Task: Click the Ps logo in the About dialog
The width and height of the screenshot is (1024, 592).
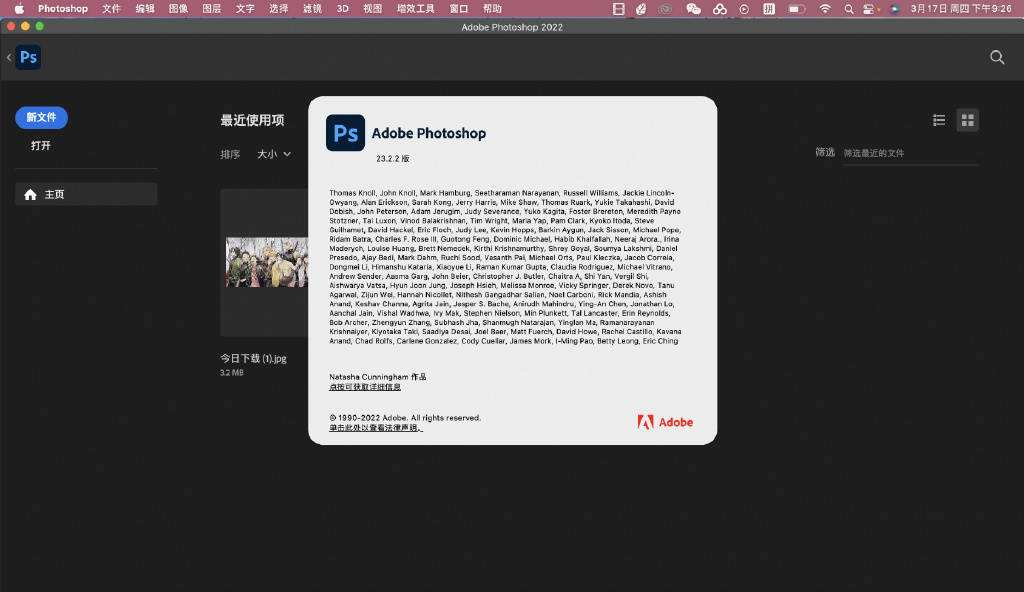Action: pos(345,133)
